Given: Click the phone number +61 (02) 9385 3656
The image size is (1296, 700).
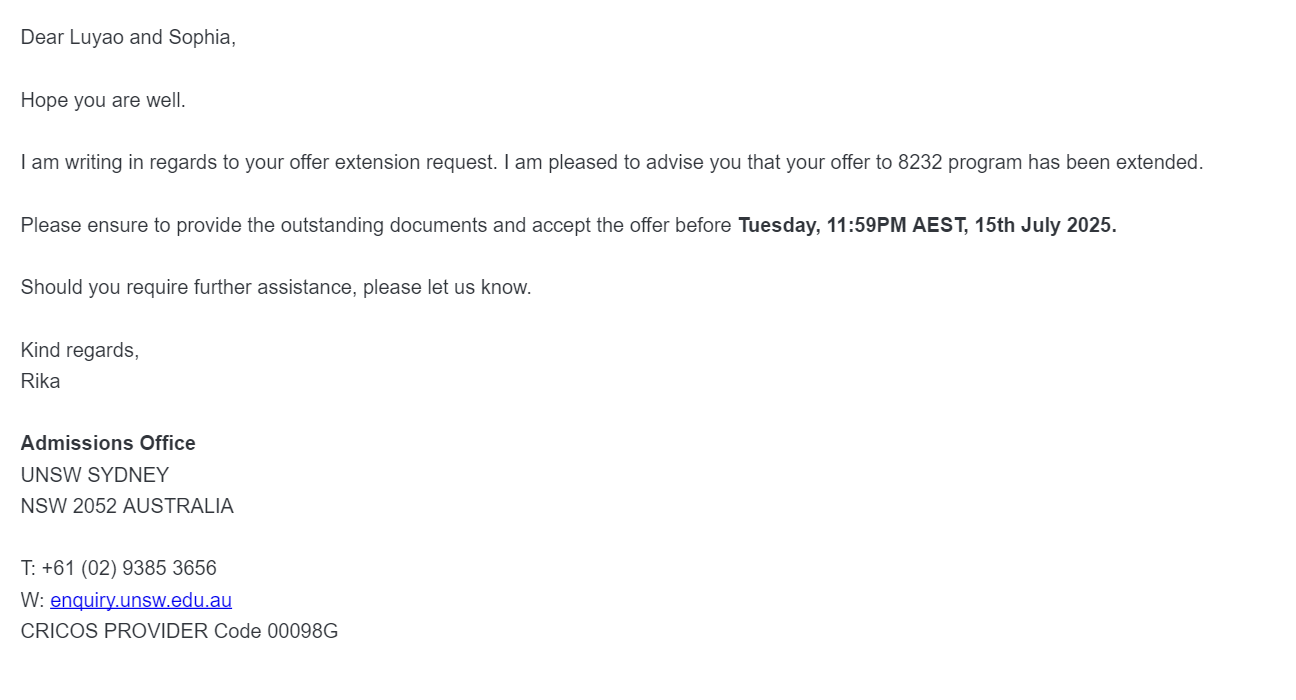Looking at the screenshot, I should click(x=129, y=568).
